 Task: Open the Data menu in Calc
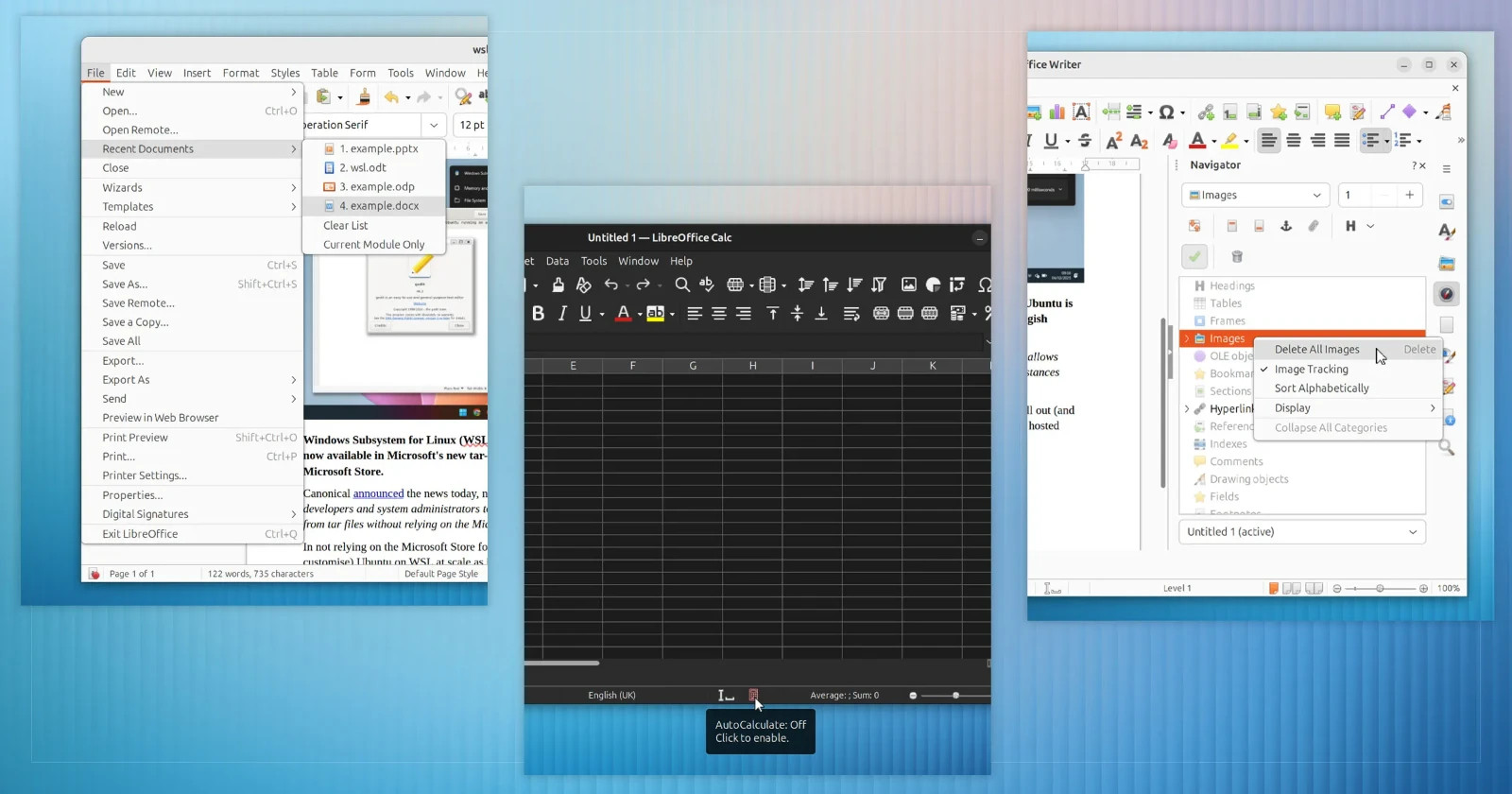[558, 261]
